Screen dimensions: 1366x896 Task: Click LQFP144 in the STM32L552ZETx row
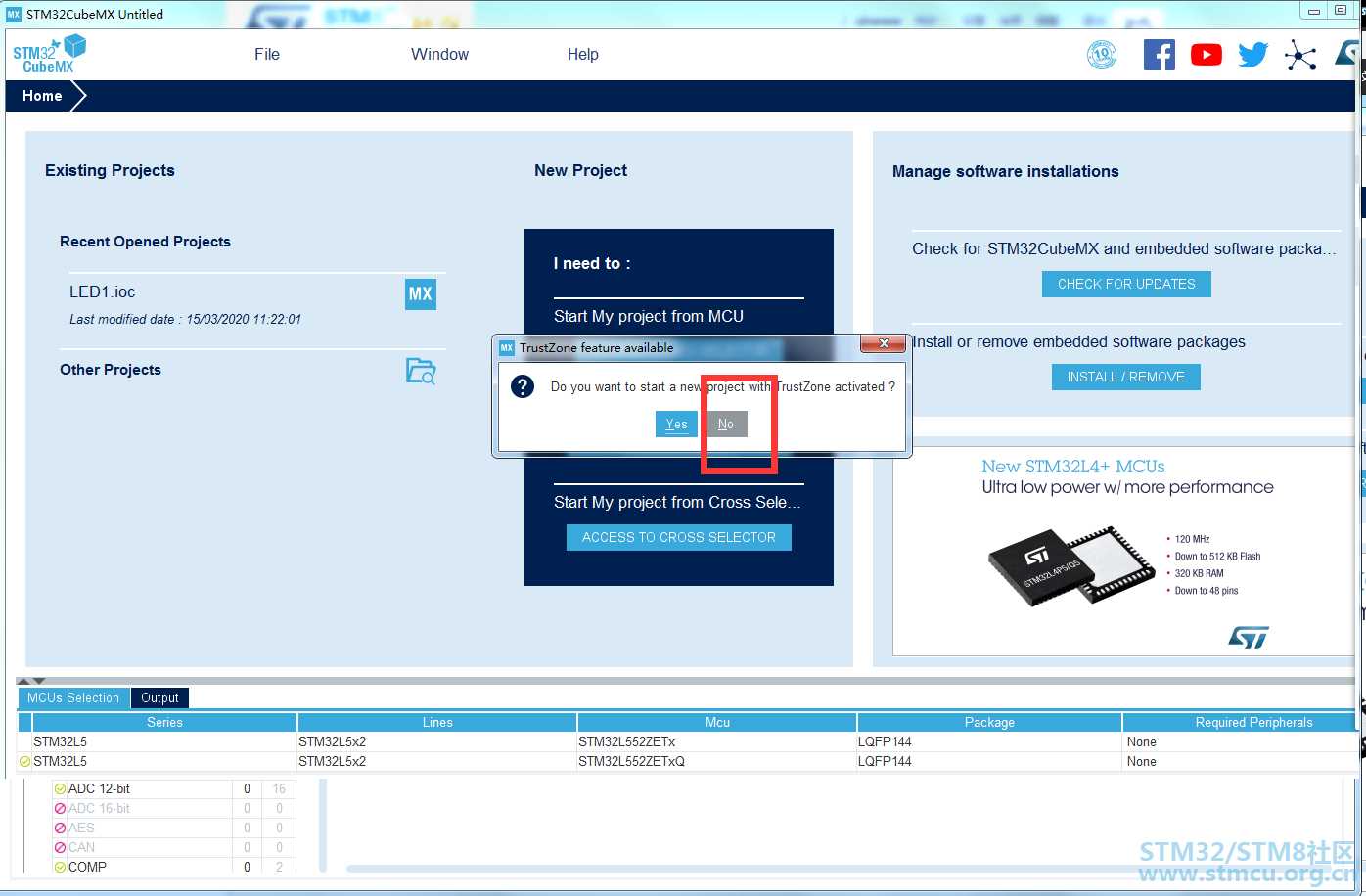(989, 741)
